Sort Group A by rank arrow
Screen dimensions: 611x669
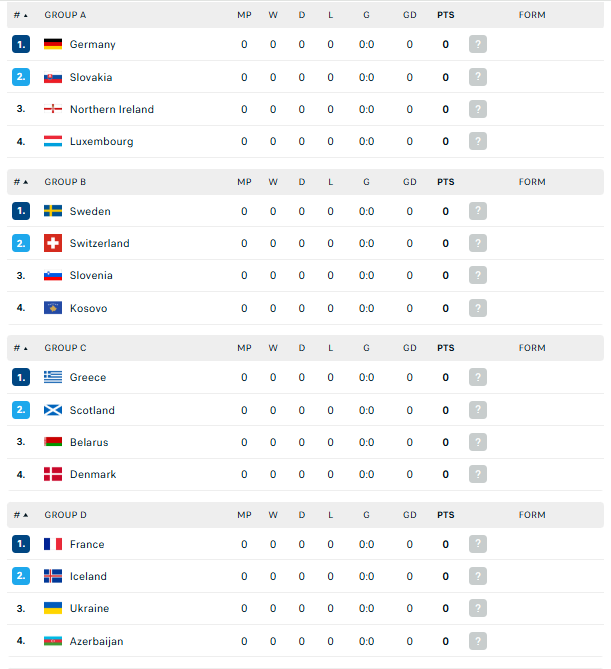click(x=21, y=15)
